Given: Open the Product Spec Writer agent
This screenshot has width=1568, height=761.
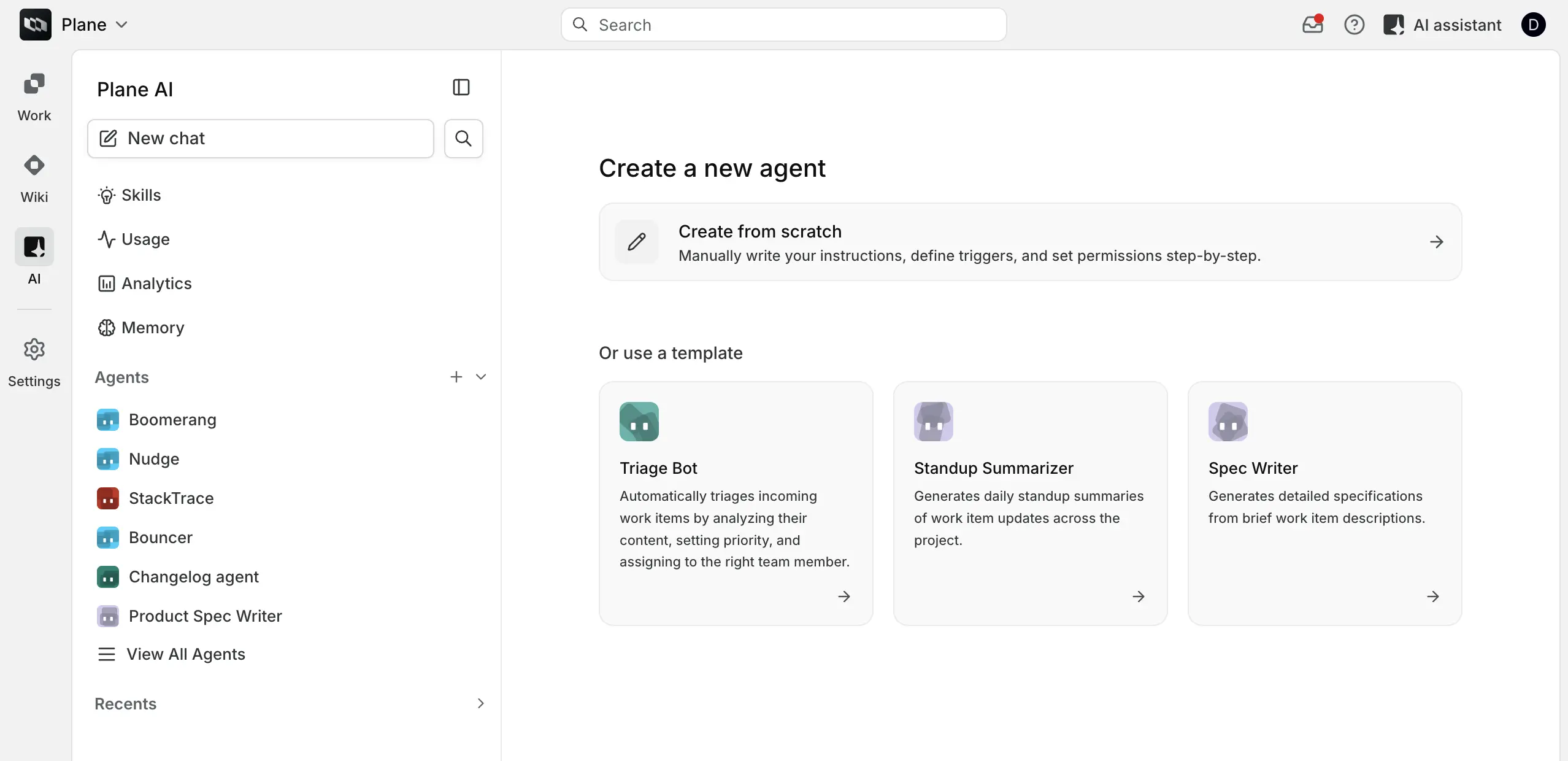Looking at the screenshot, I should click(190, 616).
